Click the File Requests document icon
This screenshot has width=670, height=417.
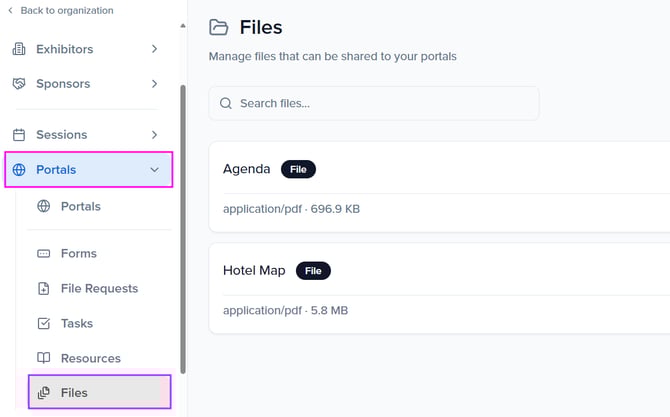pos(43,289)
